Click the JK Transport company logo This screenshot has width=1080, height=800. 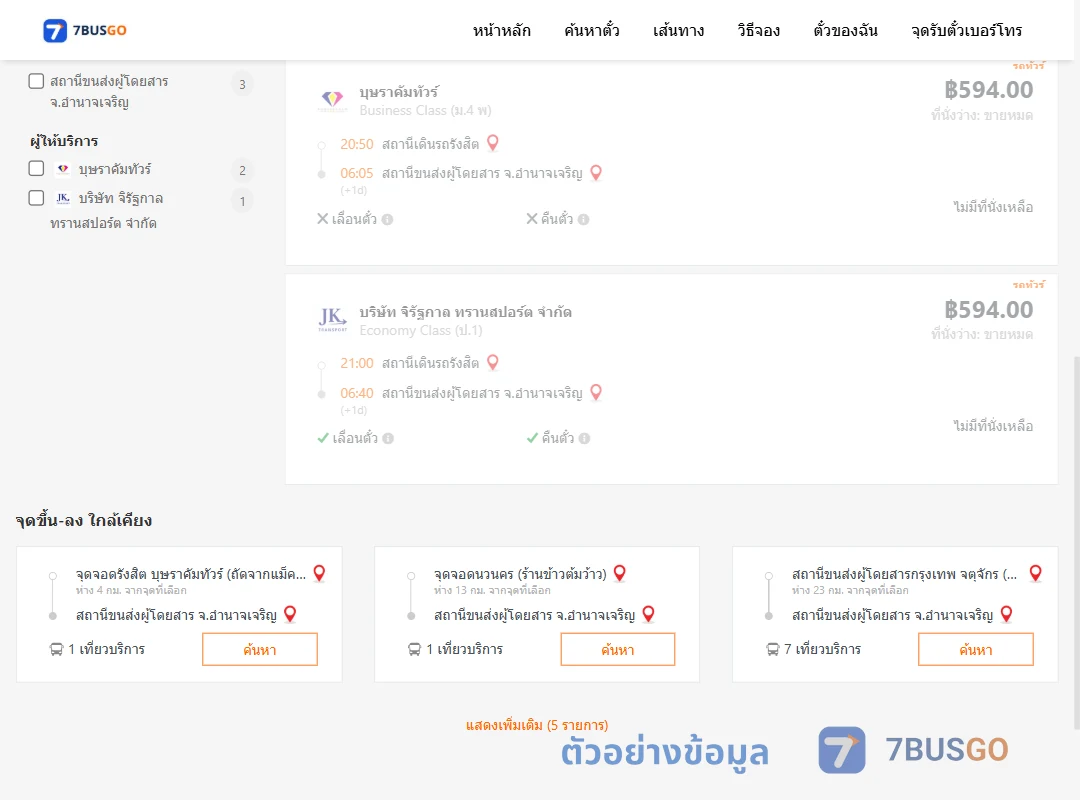332,320
